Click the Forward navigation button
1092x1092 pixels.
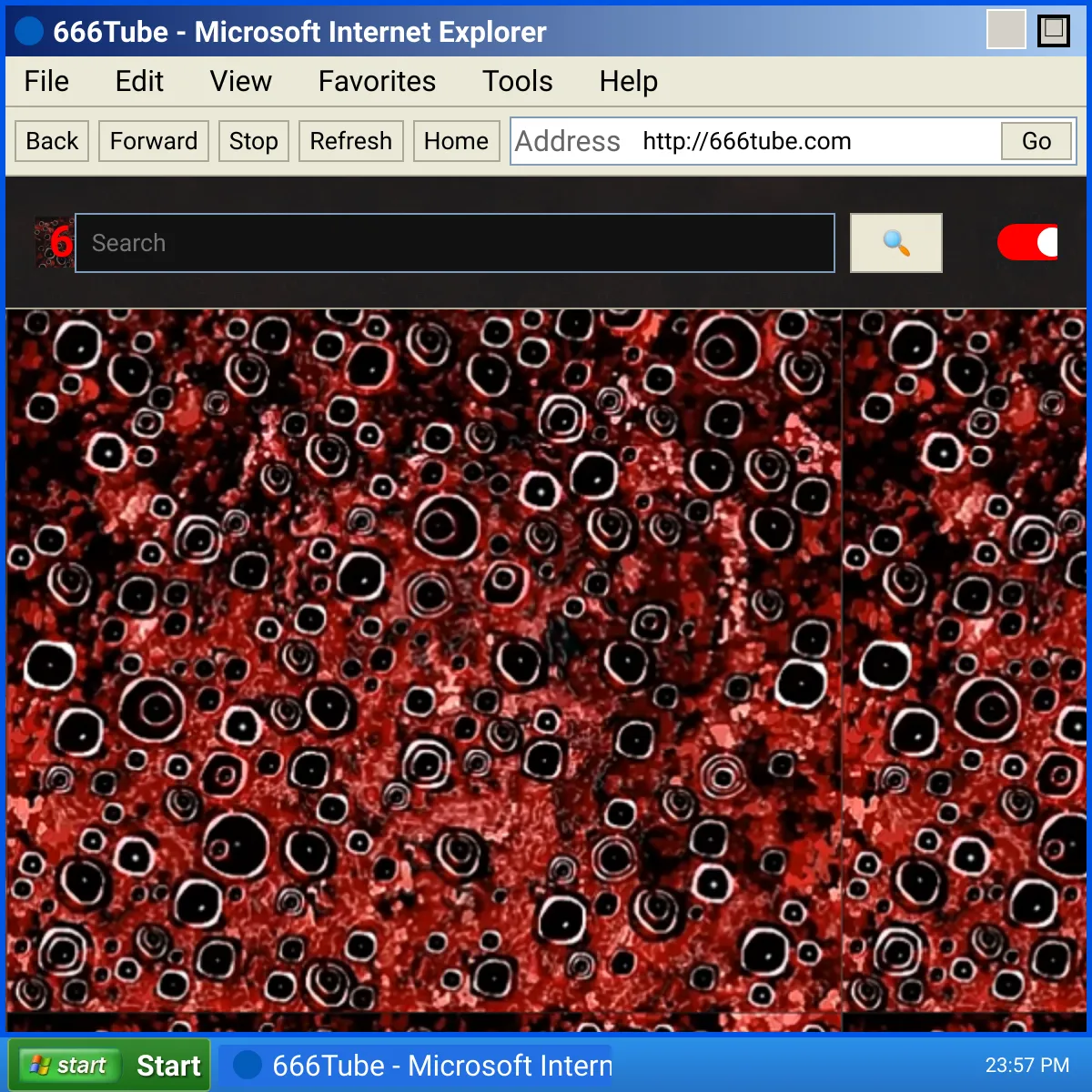tap(154, 141)
